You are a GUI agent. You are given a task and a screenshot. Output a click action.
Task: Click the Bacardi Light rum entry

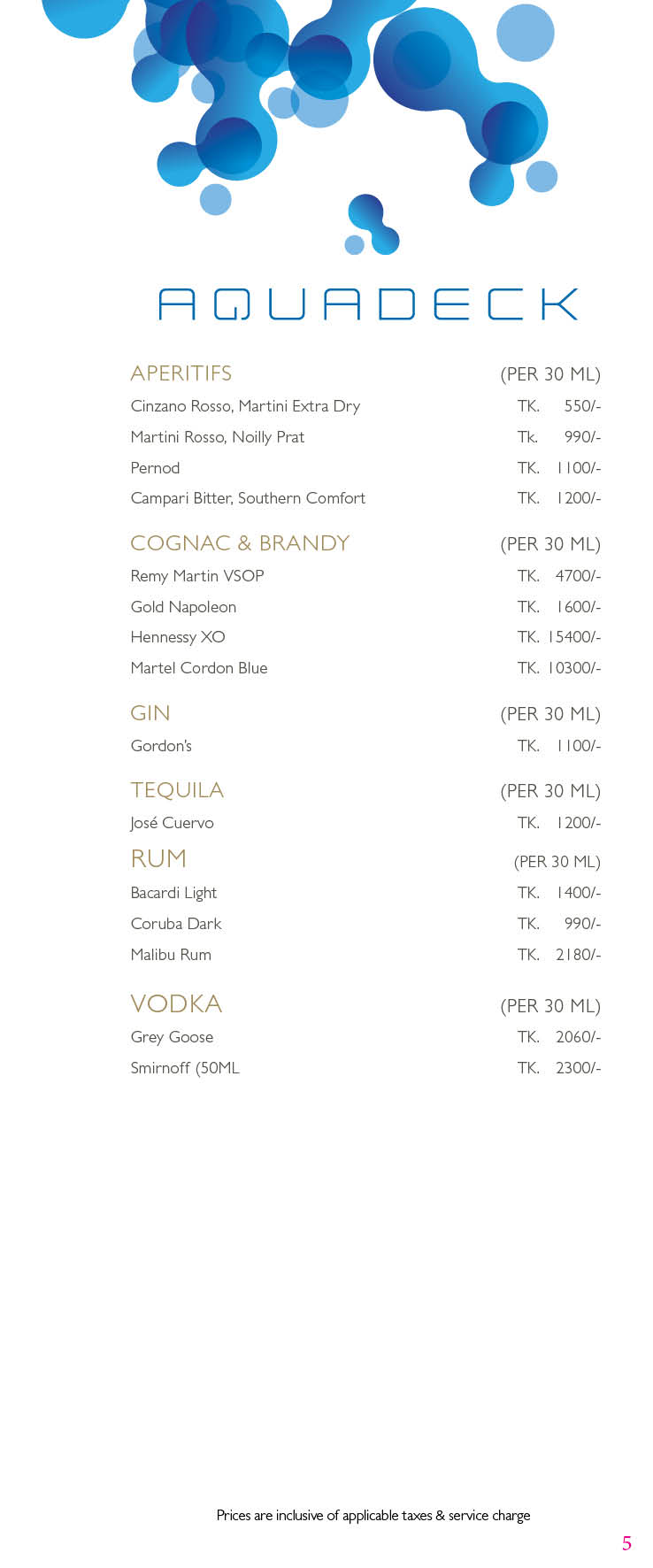point(173,893)
